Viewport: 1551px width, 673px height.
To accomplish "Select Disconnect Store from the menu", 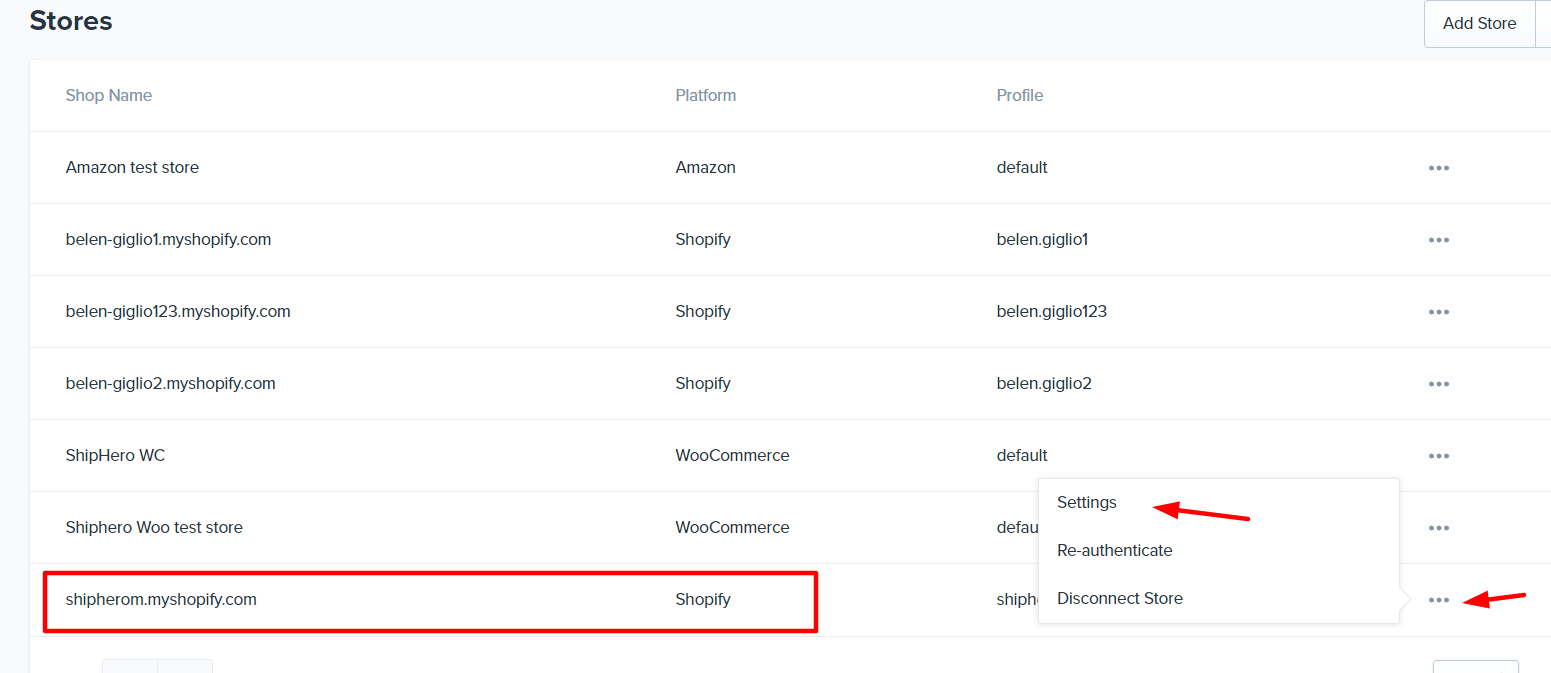I will pyautogui.click(x=1119, y=599).
